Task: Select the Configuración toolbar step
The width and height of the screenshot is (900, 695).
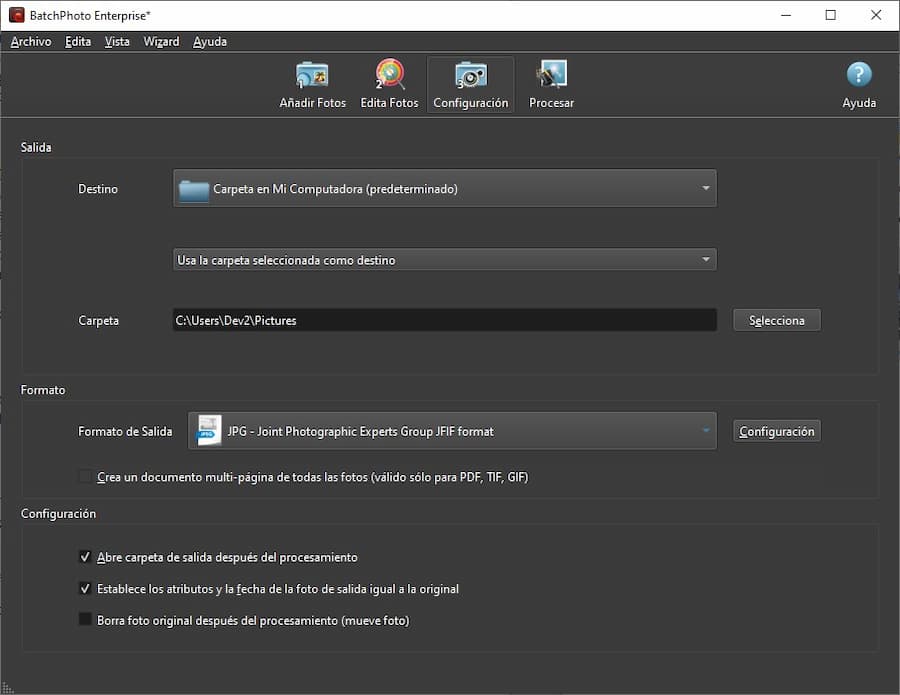Action: coord(471,85)
